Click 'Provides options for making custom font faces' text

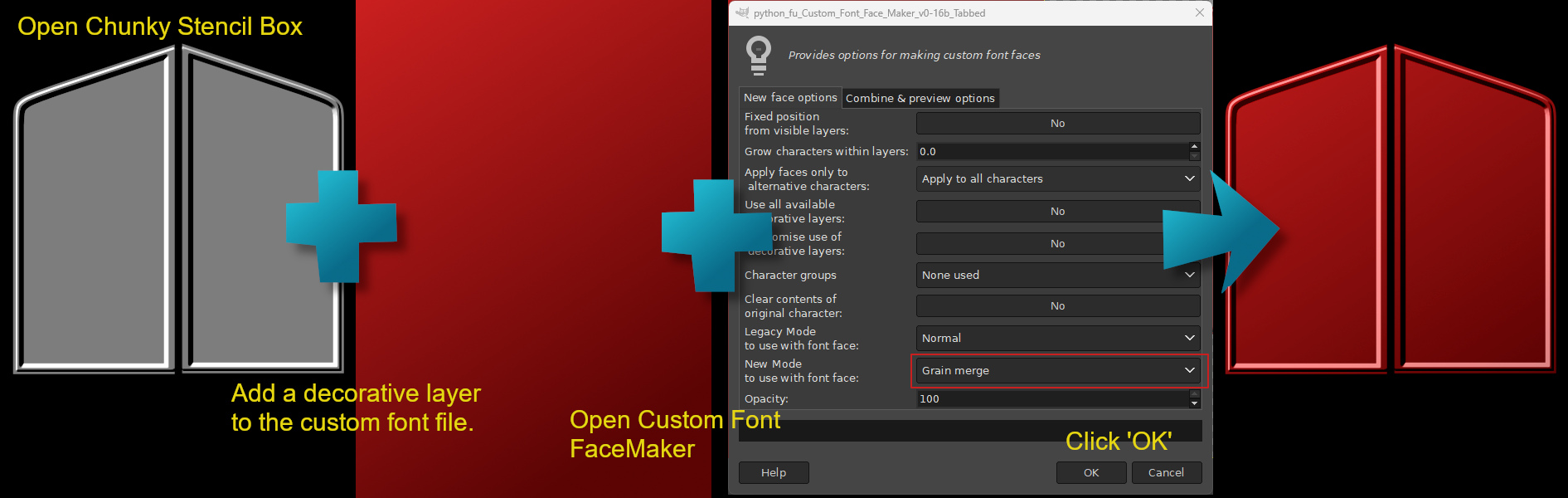coord(914,55)
